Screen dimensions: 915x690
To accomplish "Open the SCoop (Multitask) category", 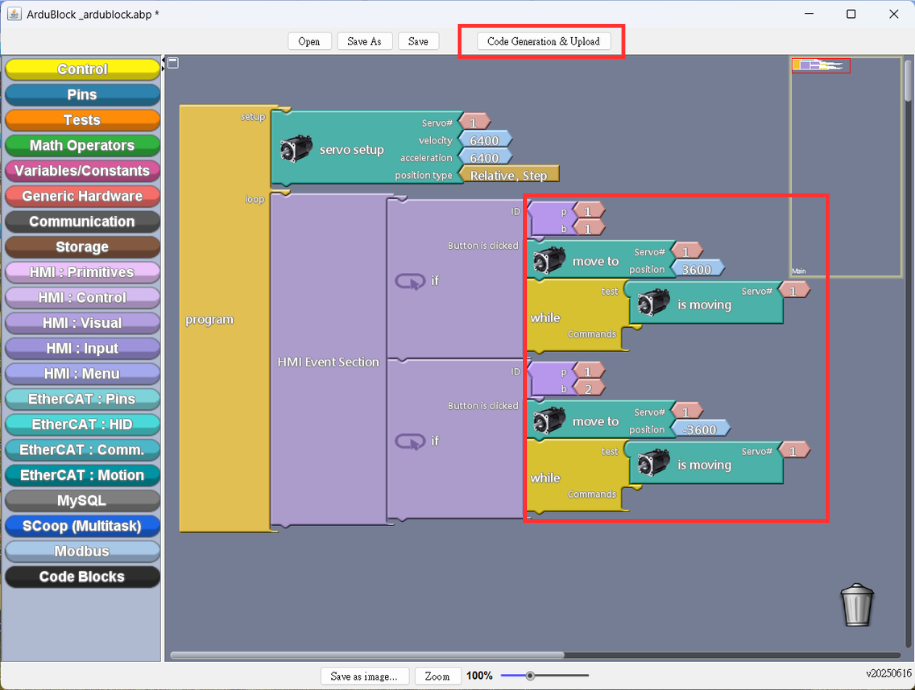I will [82, 526].
